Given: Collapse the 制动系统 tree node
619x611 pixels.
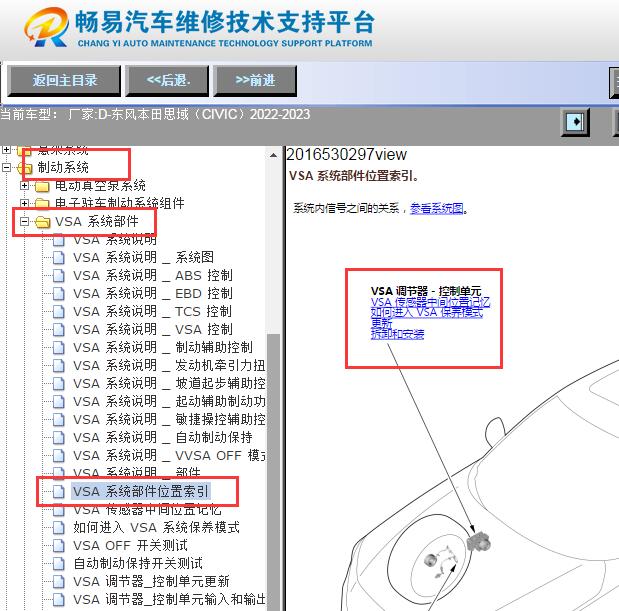Looking at the screenshot, I should [6, 167].
